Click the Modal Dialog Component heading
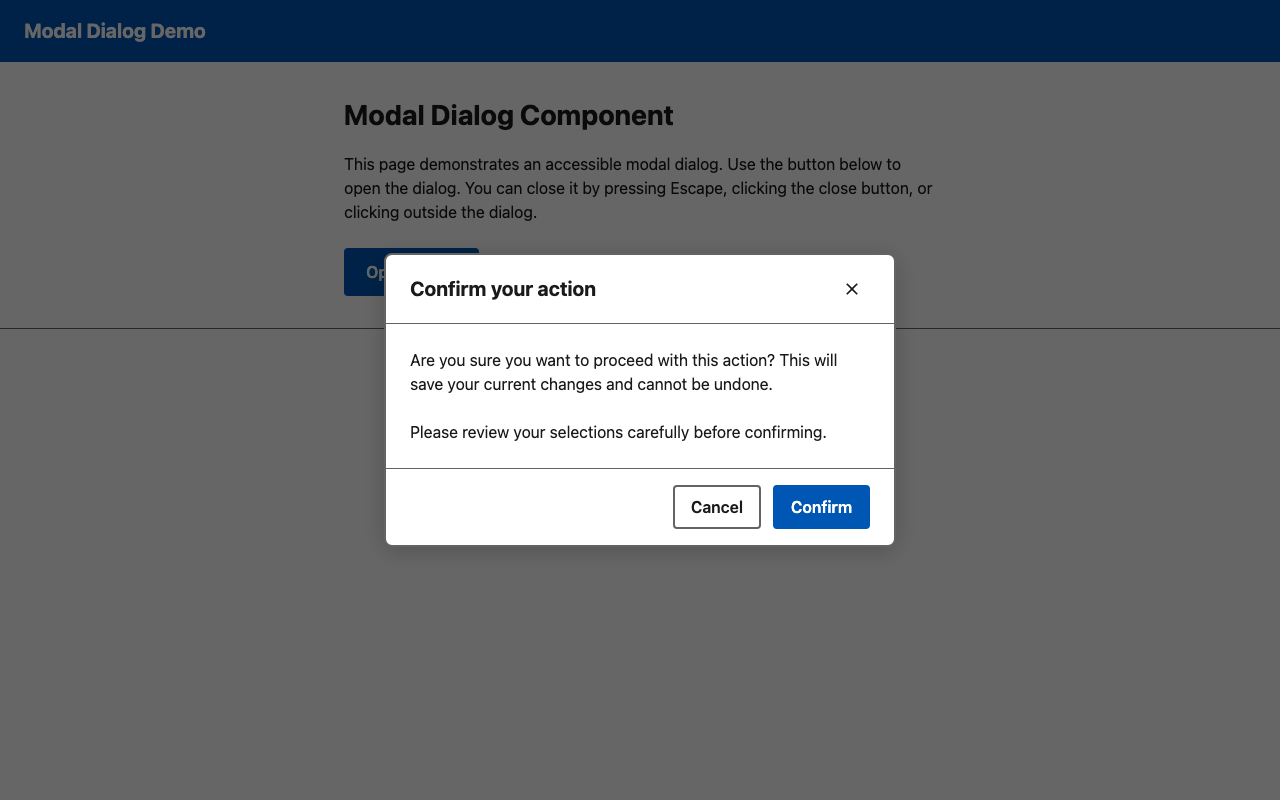 pyautogui.click(x=508, y=115)
